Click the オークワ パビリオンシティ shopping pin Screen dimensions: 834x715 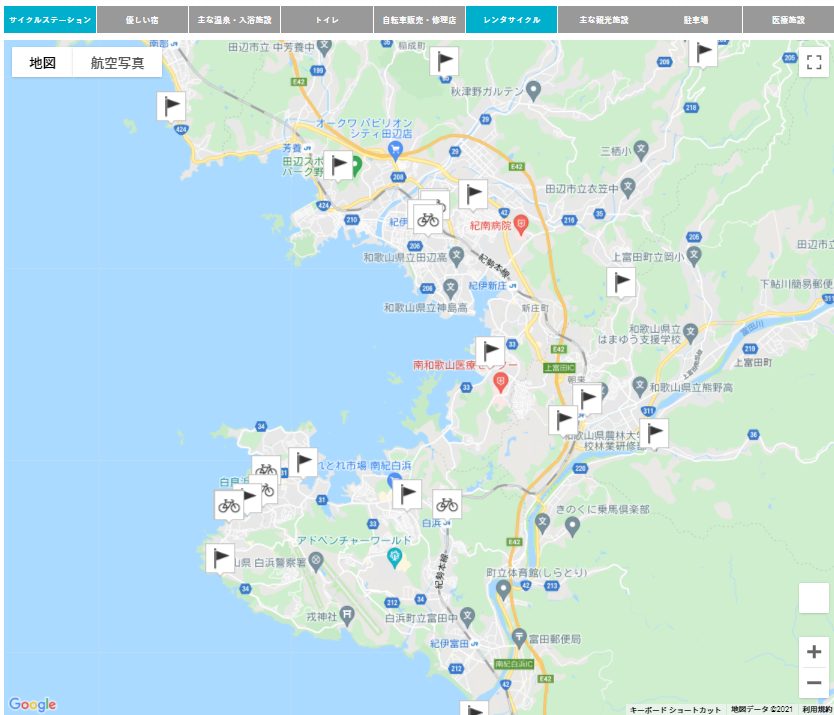click(x=395, y=150)
